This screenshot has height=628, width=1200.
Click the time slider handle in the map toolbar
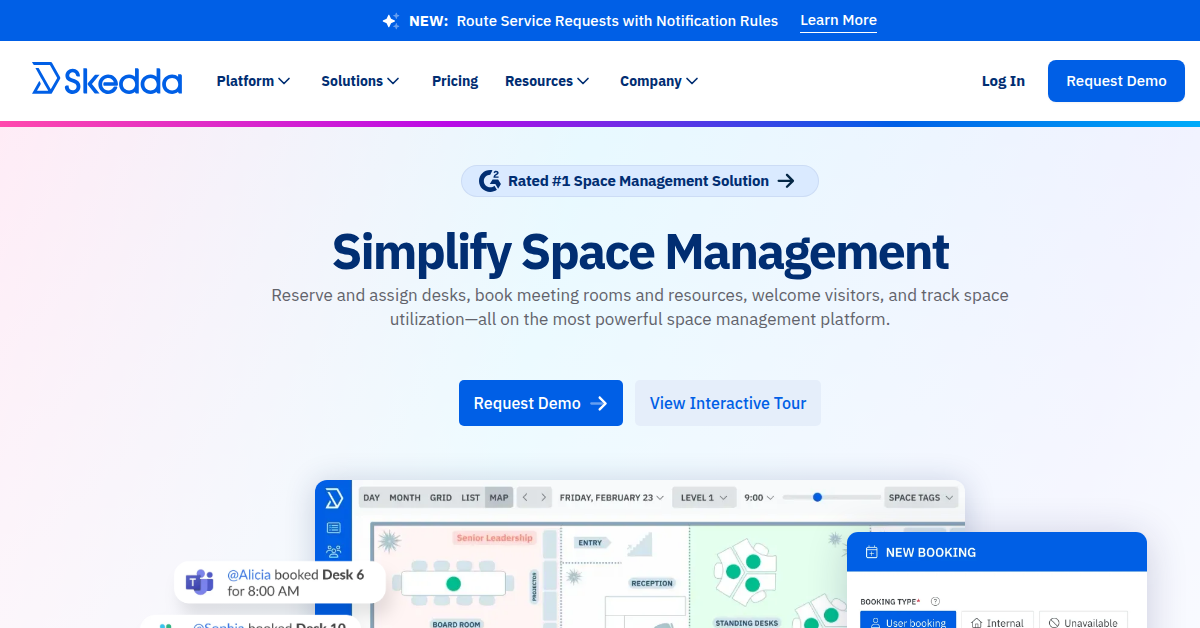(817, 497)
